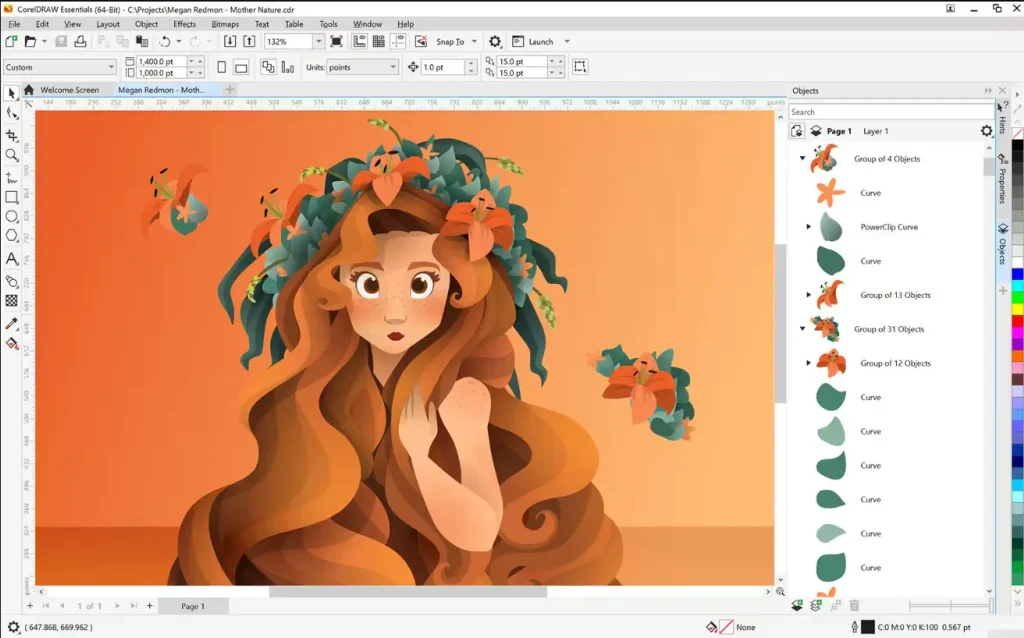This screenshot has width=1024, height=638.
Task: Select the Polygon tool
Action: (11, 236)
